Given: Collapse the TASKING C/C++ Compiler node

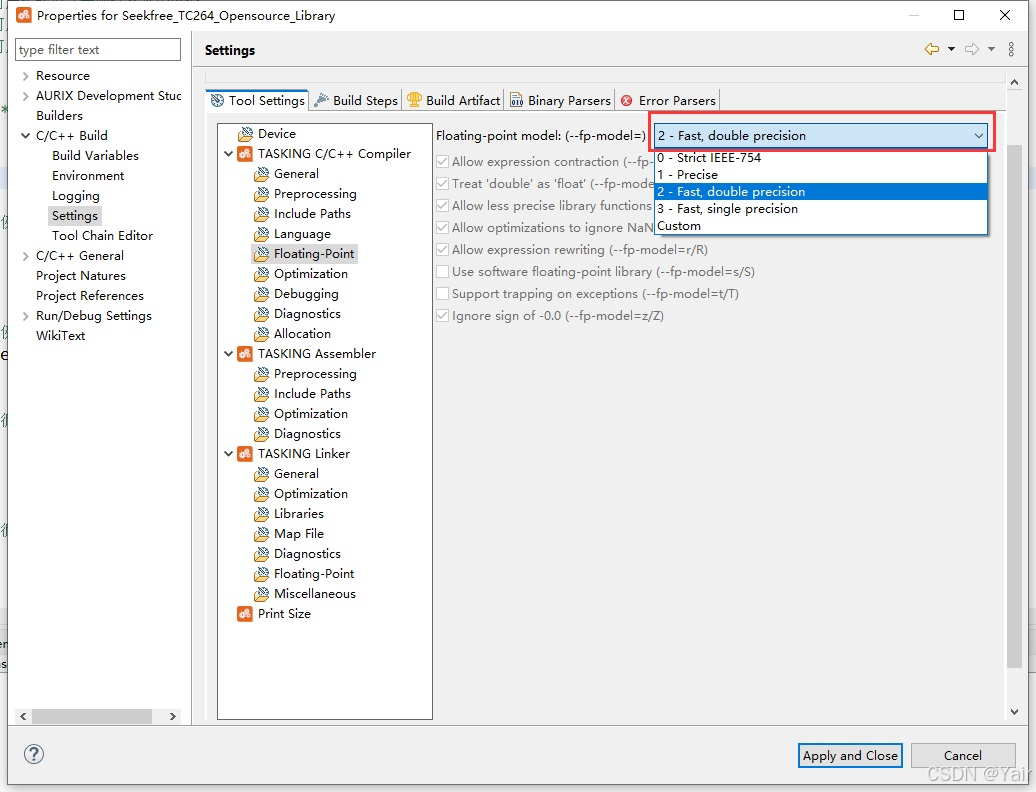Looking at the screenshot, I should (x=229, y=154).
